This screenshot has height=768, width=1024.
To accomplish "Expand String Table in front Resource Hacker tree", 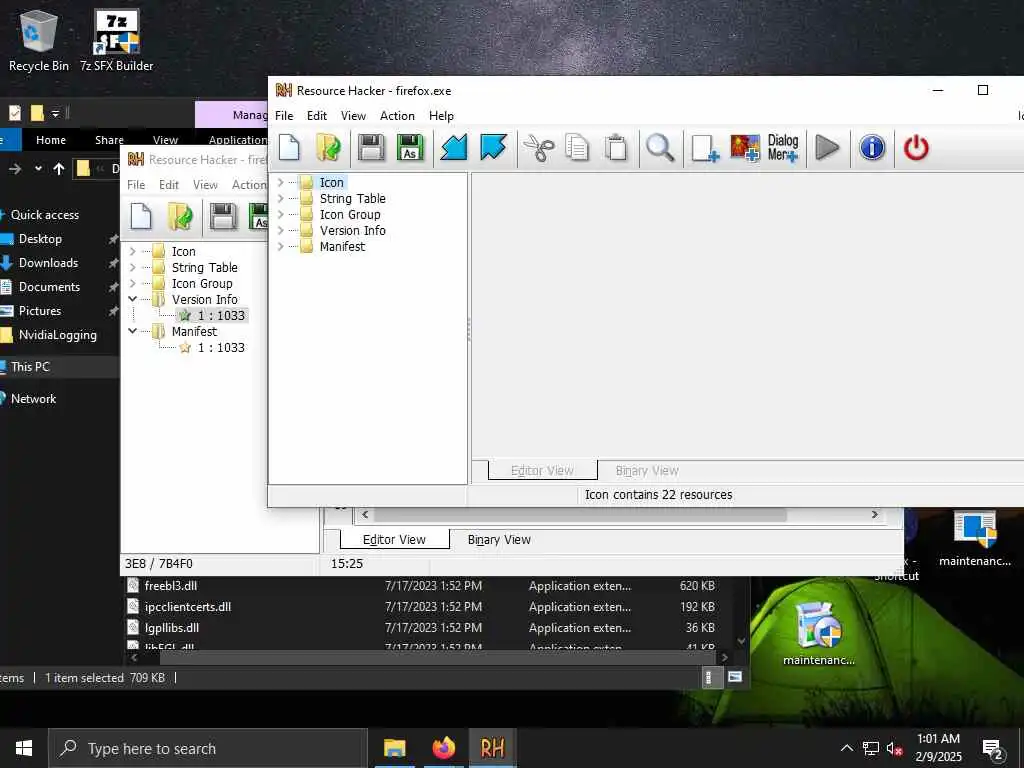I will tap(281, 198).
